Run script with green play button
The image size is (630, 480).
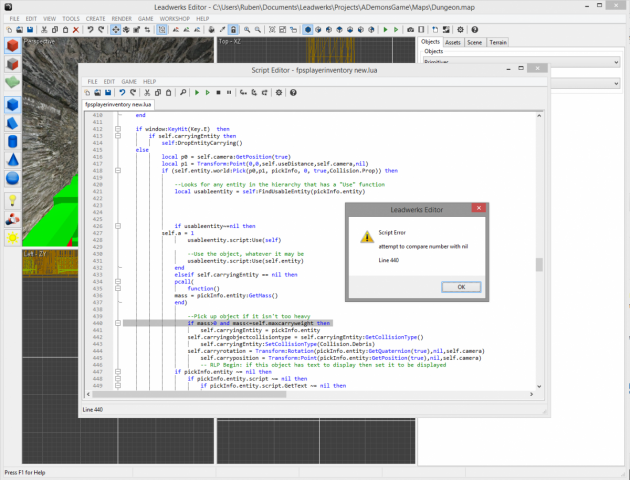[198, 92]
